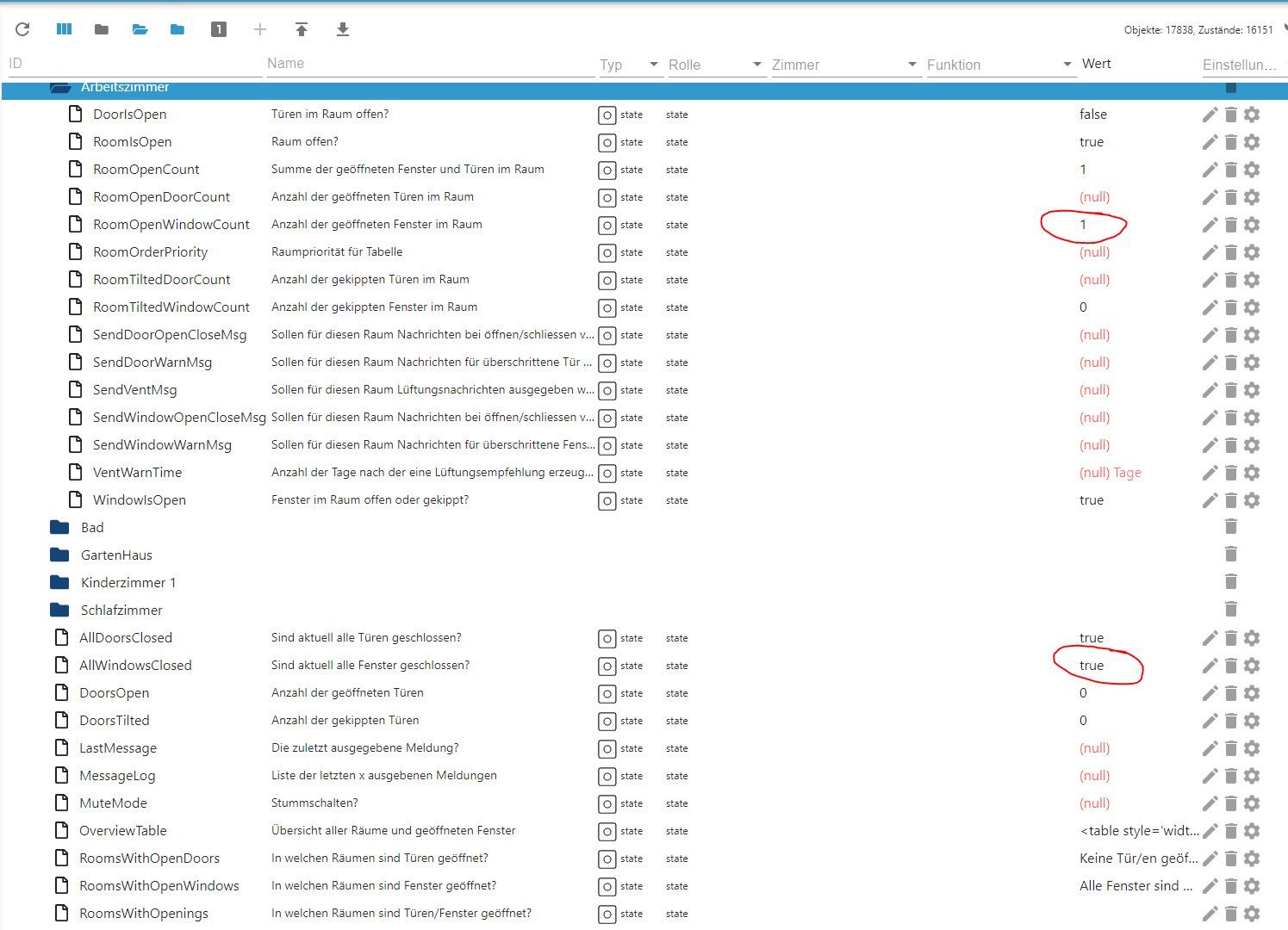Collapse all folders with the closed-folder icon
This screenshot has height=930, width=1288.
(102, 29)
